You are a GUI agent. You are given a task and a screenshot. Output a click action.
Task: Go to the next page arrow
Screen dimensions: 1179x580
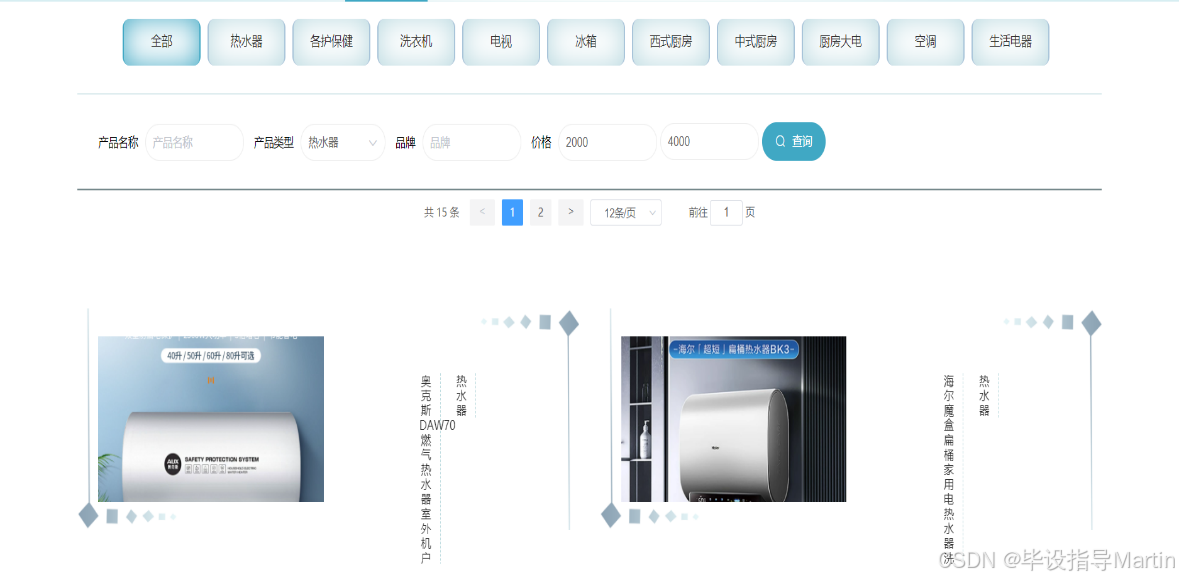[571, 212]
